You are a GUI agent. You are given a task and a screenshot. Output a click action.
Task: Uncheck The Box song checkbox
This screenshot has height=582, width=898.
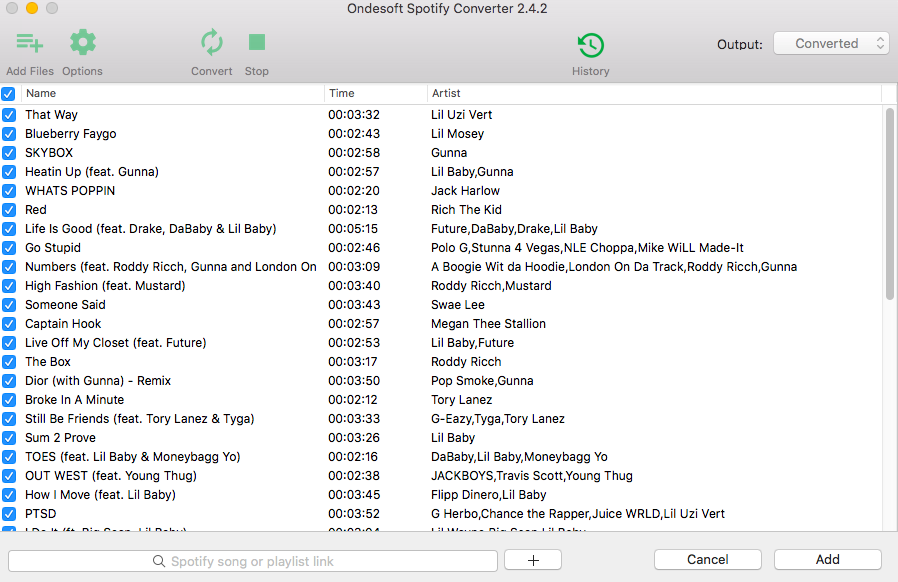pos(9,361)
